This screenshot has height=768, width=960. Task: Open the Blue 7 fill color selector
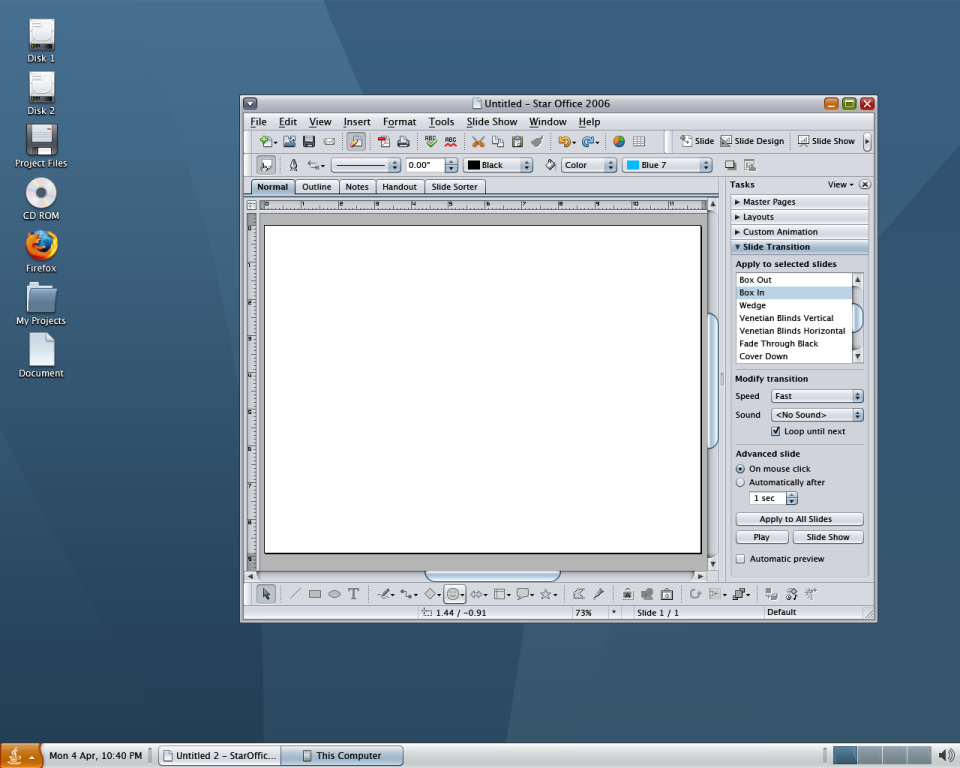pos(666,165)
